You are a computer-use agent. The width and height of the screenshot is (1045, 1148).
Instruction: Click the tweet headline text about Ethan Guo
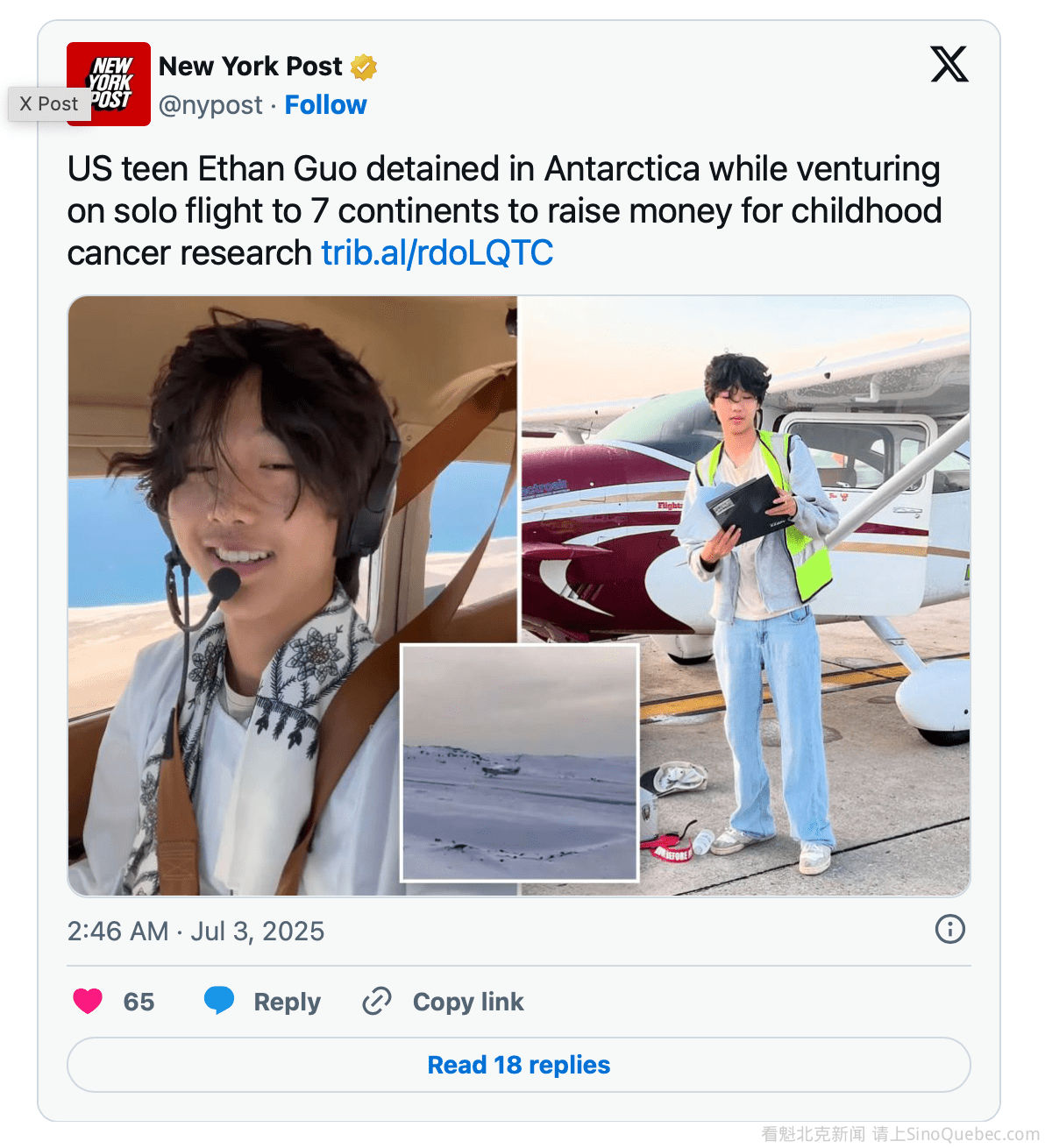click(505, 211)
